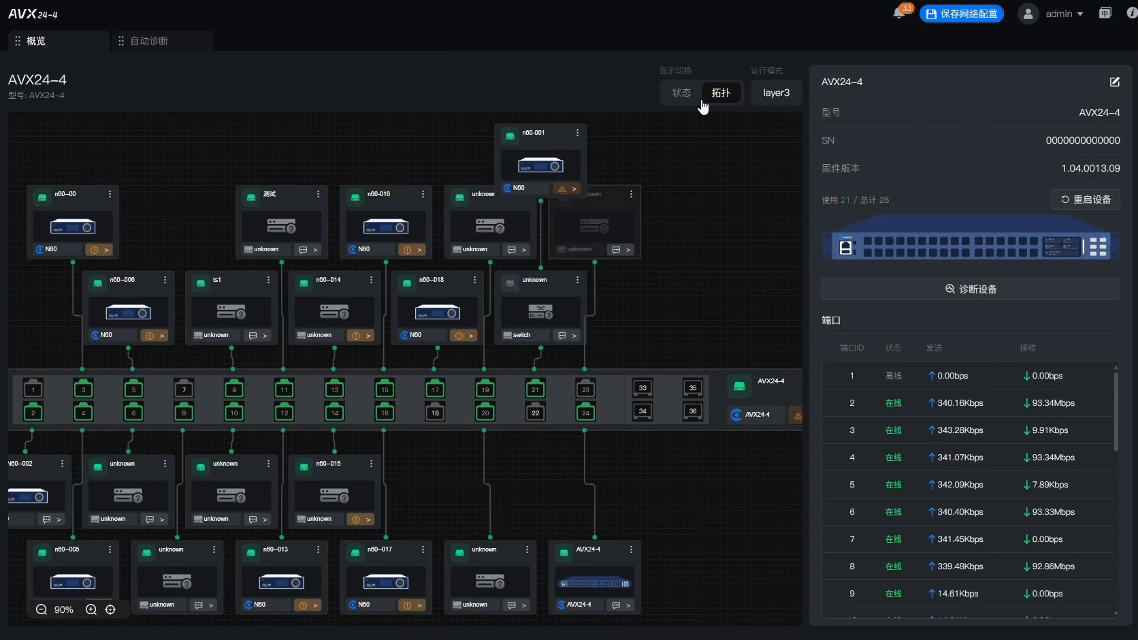Open three-dot menu on n60-001 node
The width and height of the screenshot is (1138, 640).
click(x=577, y=133)
